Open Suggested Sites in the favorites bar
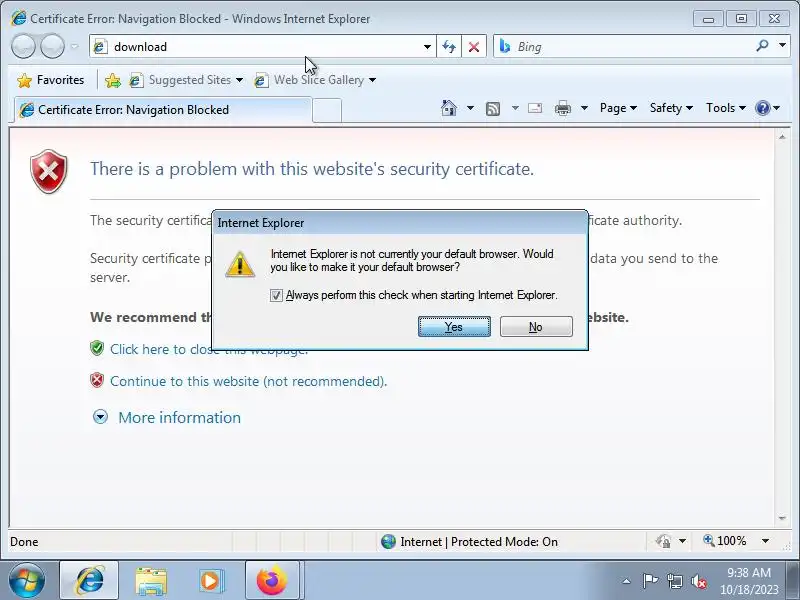The image size is (800, 600). [185, 80]
